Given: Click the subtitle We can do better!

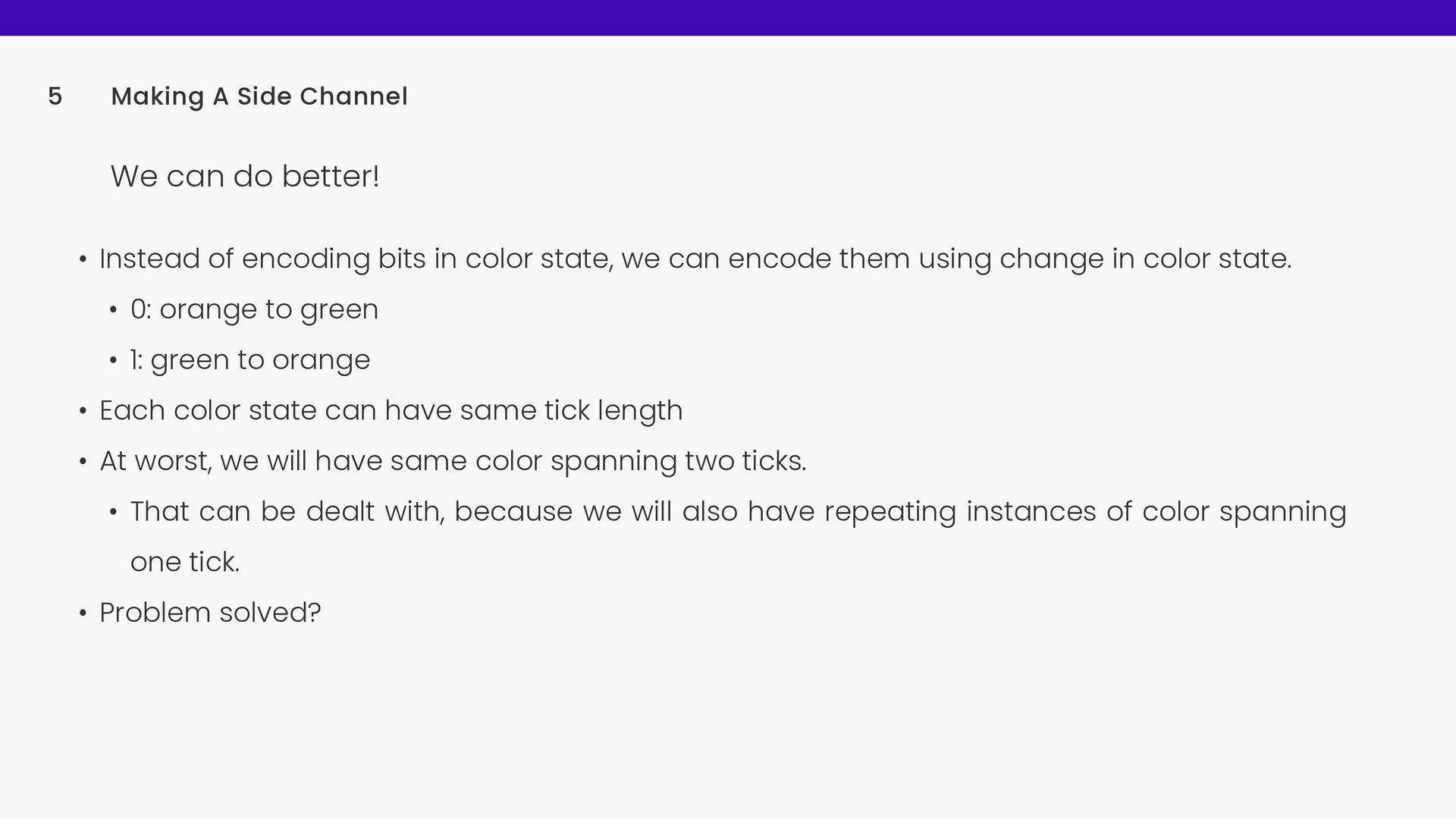Looking at the screenshot, I should coord(245,176).
